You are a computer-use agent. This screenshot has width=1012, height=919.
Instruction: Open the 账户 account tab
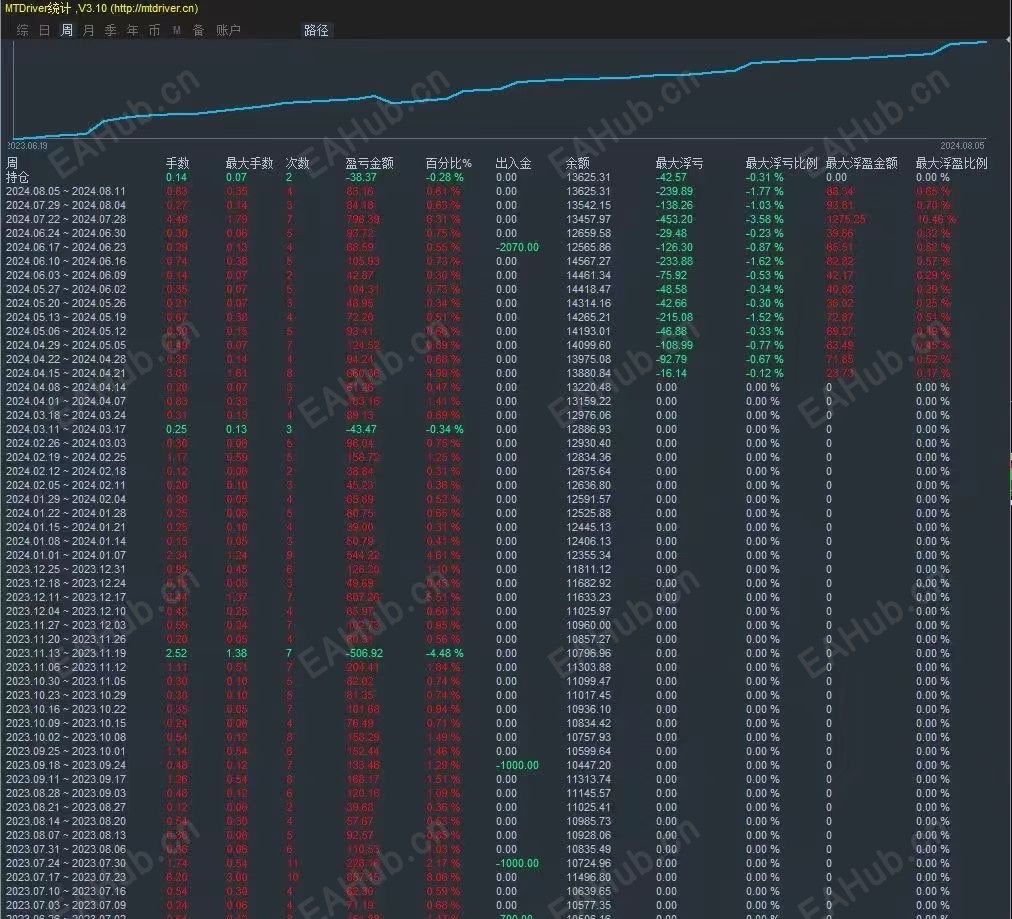coord(228,30)
